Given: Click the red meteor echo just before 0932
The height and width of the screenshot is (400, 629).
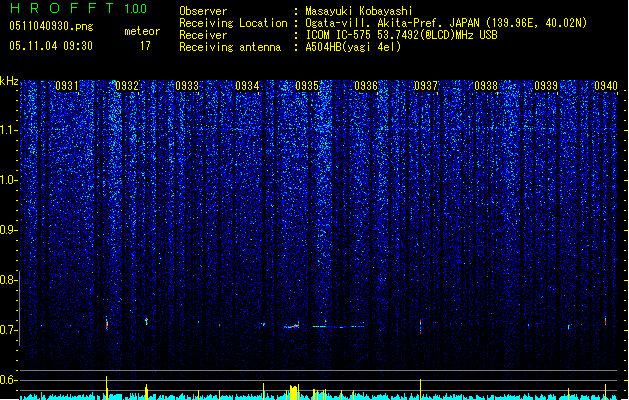Looking at the screenshot, I should click(107, 323).
